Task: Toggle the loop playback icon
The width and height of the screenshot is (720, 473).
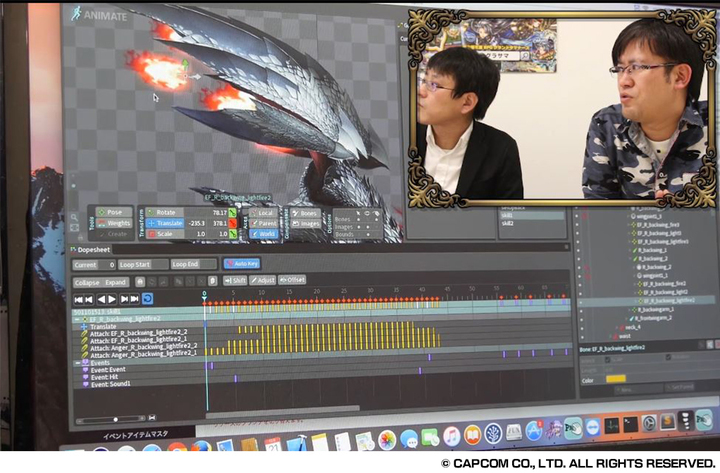Action: 148,299
